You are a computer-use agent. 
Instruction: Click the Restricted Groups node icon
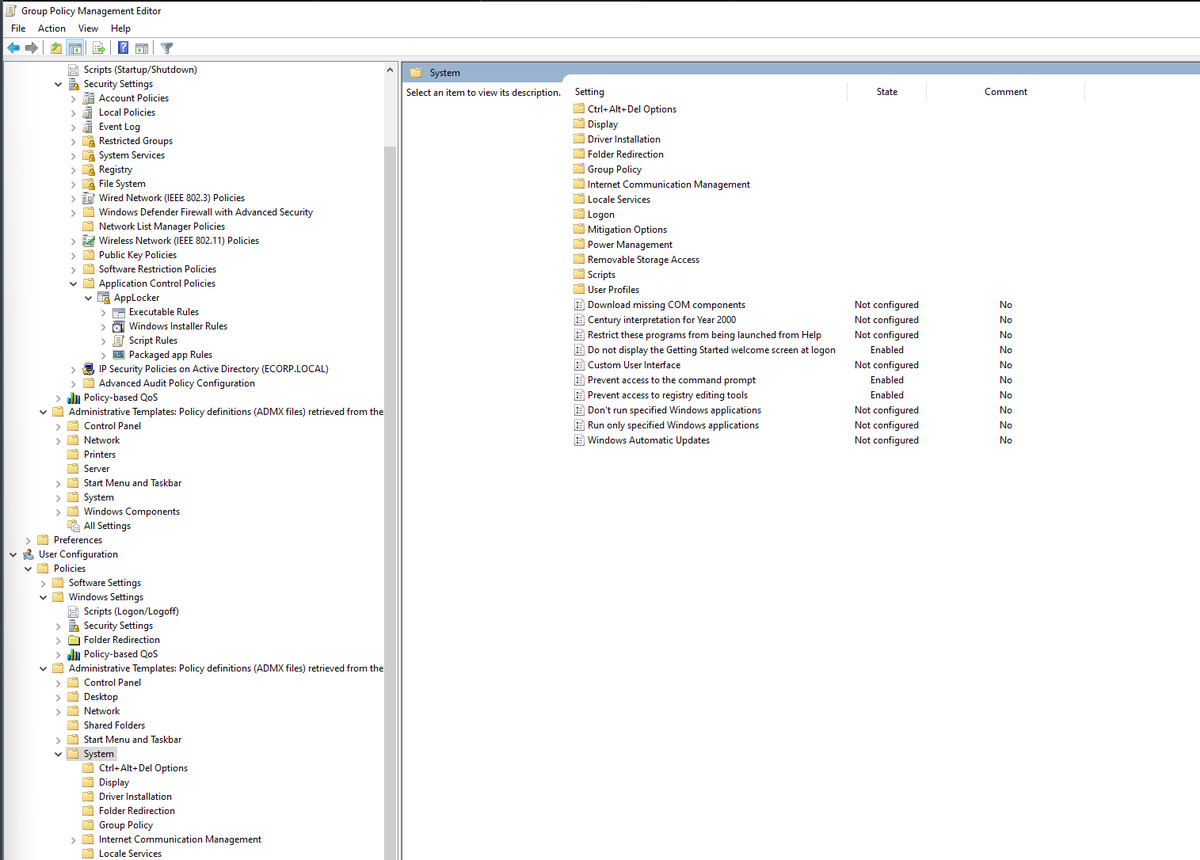(x=89, y=141)
